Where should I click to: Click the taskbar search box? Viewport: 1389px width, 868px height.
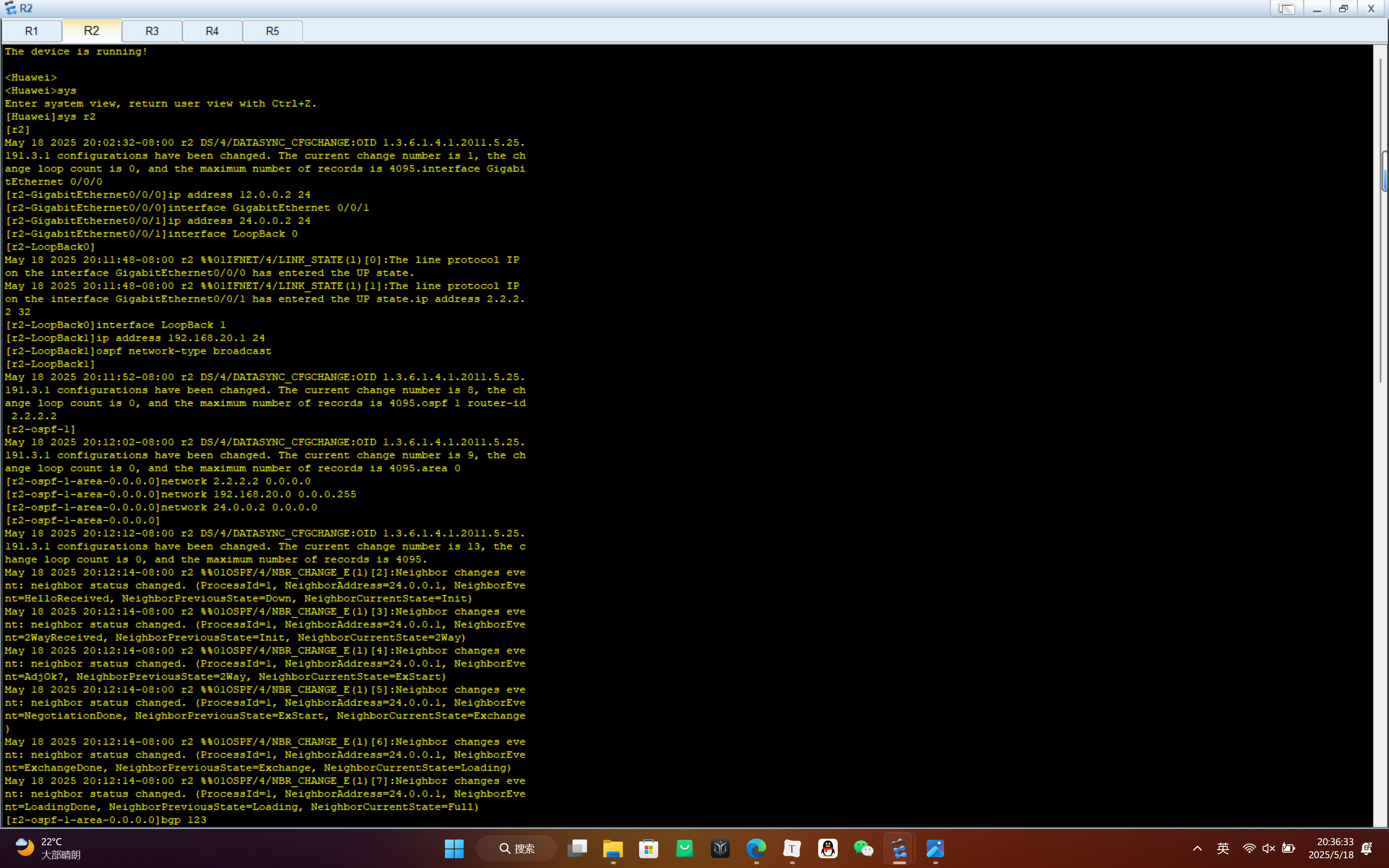[x=517, y=848]
